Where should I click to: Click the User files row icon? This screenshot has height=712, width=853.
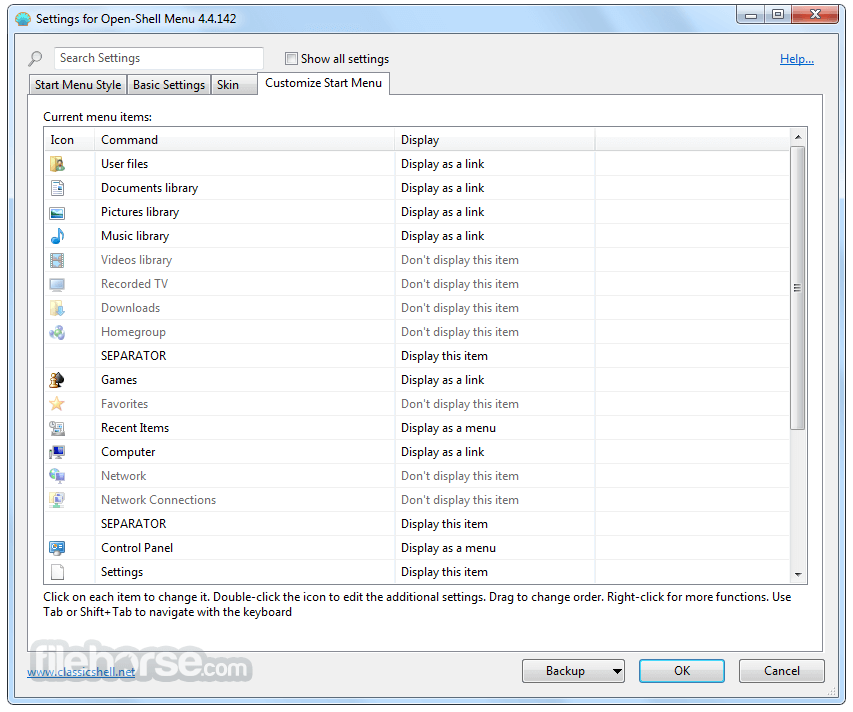coord(57,164)
